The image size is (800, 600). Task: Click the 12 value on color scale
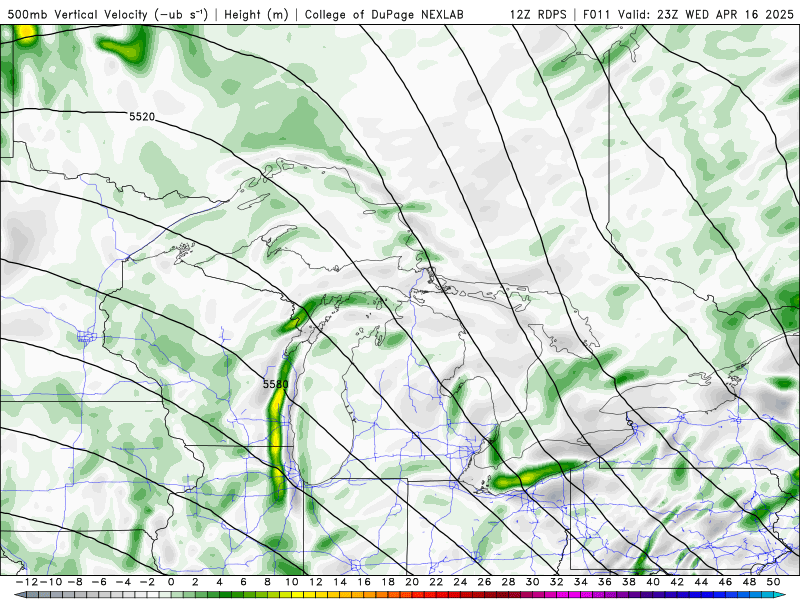click(x=316, y=582)
